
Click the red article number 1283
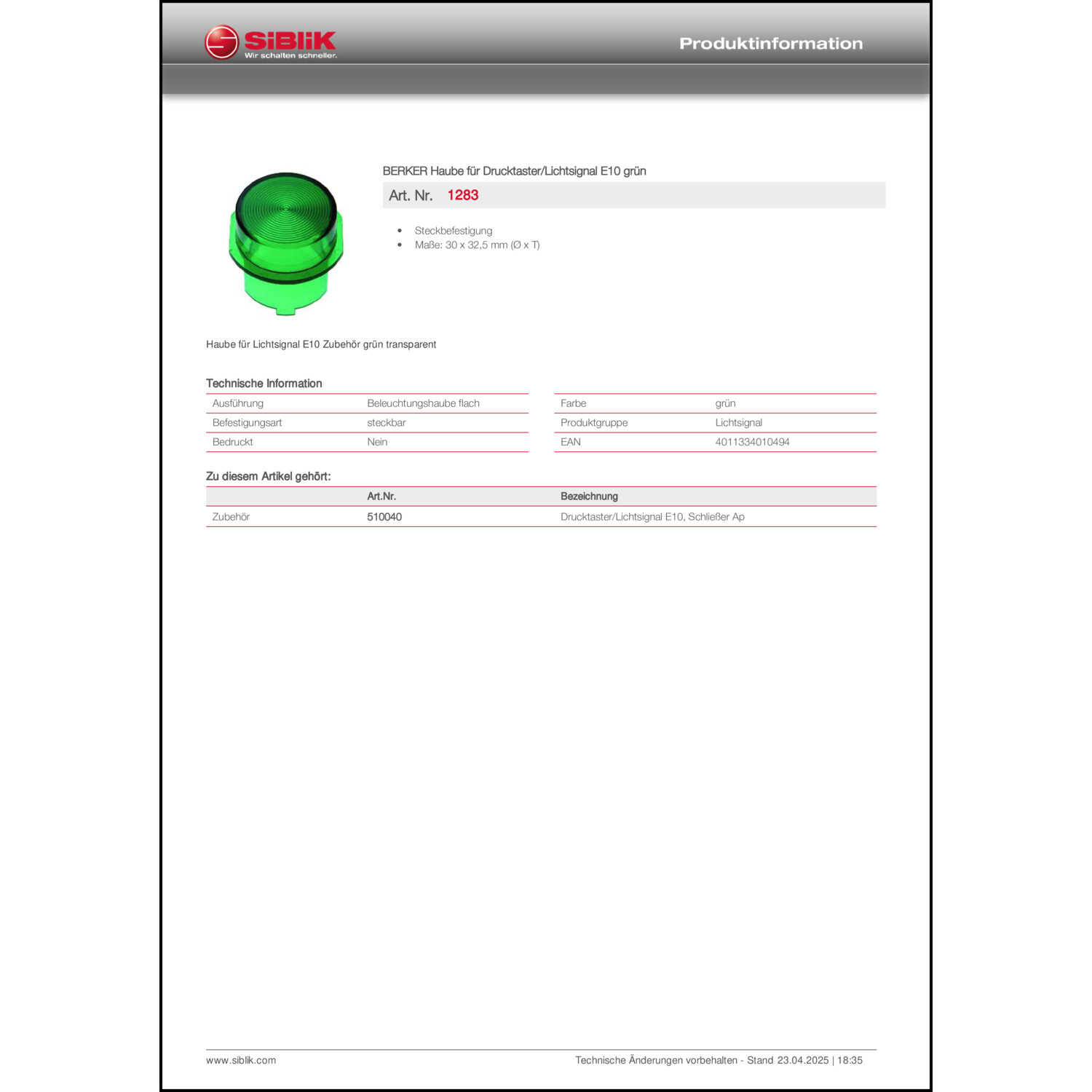[x=462, y=195]
